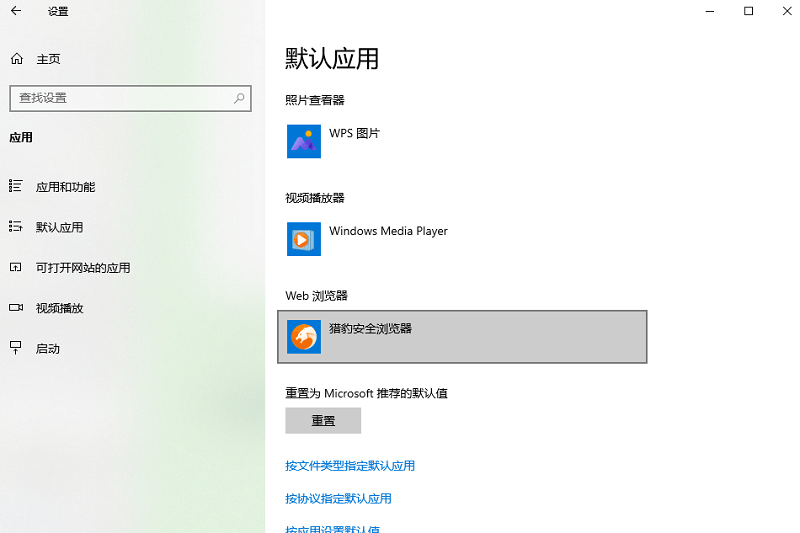Select 默认应用 in the sidebar

pos(59,227)
